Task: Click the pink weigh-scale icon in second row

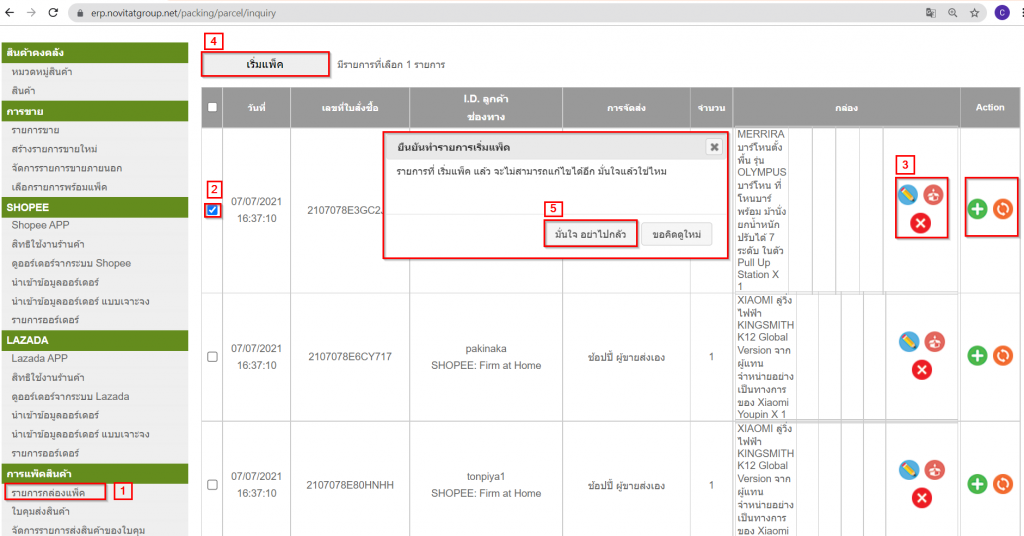Action: point(934,342)
